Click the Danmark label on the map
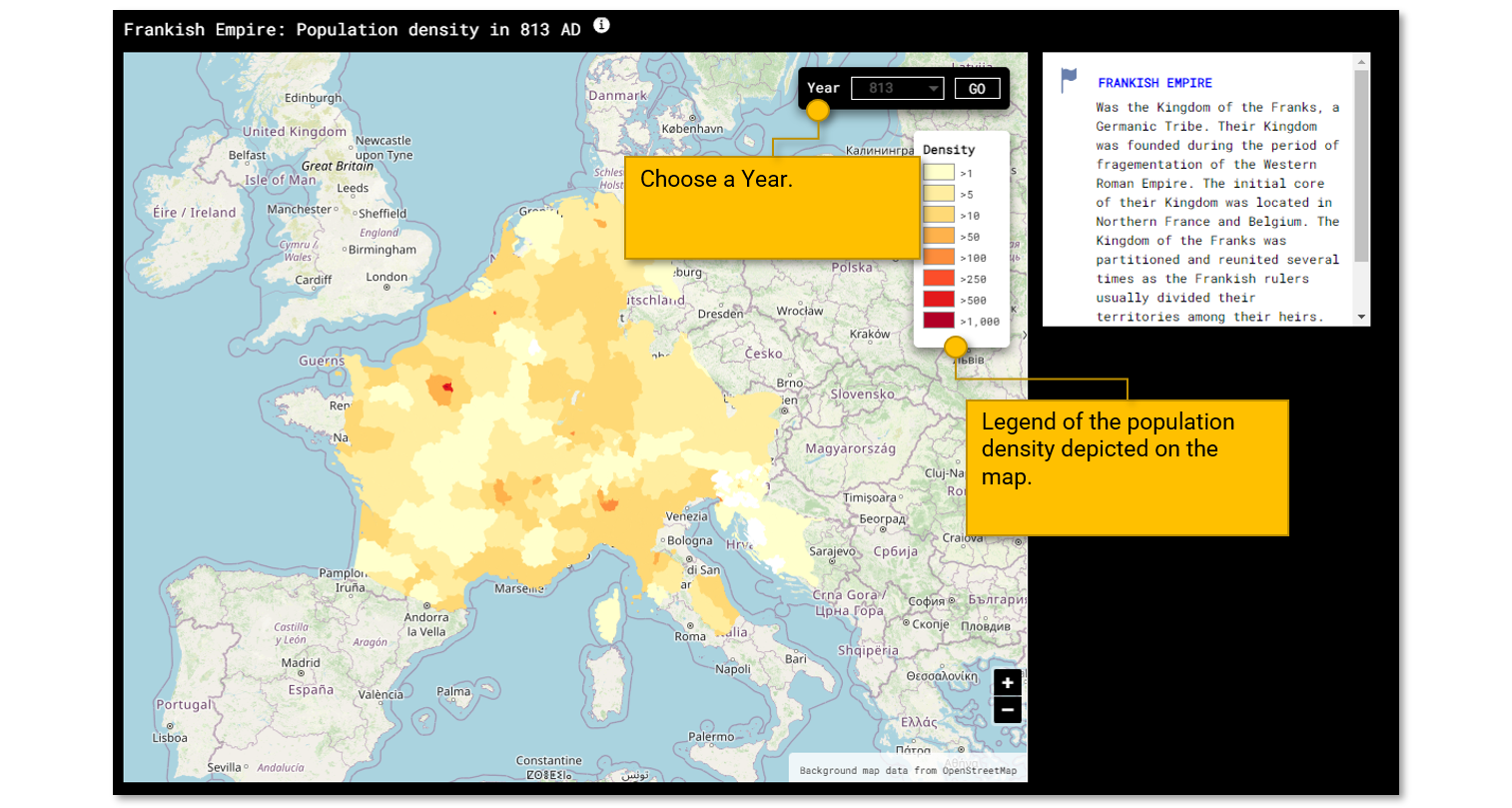 (617, 96)
